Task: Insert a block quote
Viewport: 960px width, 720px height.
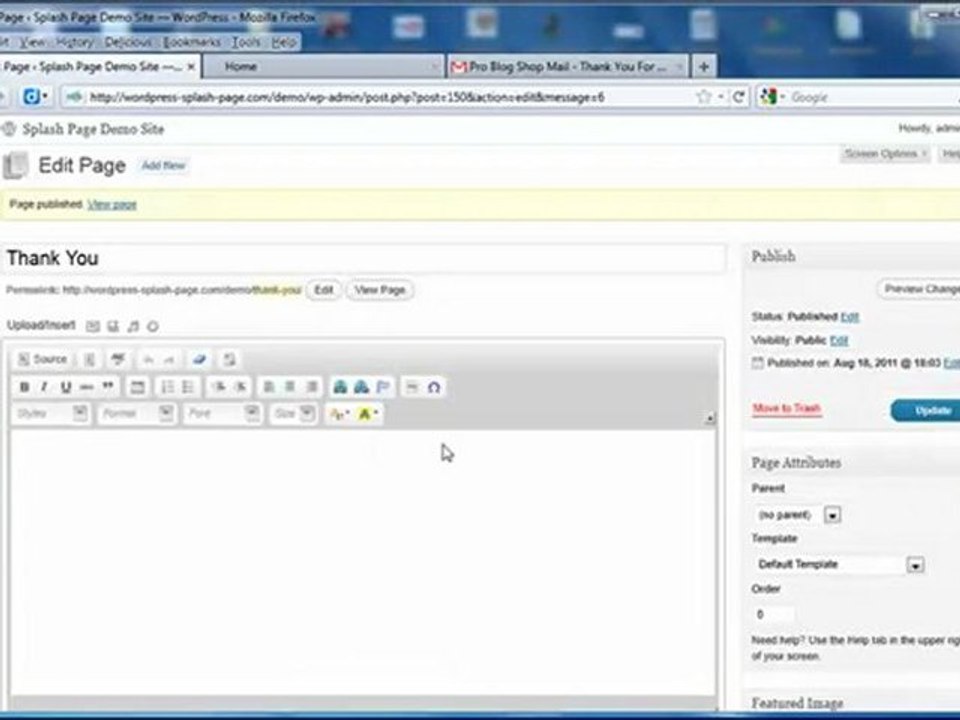Action: click(x=108, y=387)
